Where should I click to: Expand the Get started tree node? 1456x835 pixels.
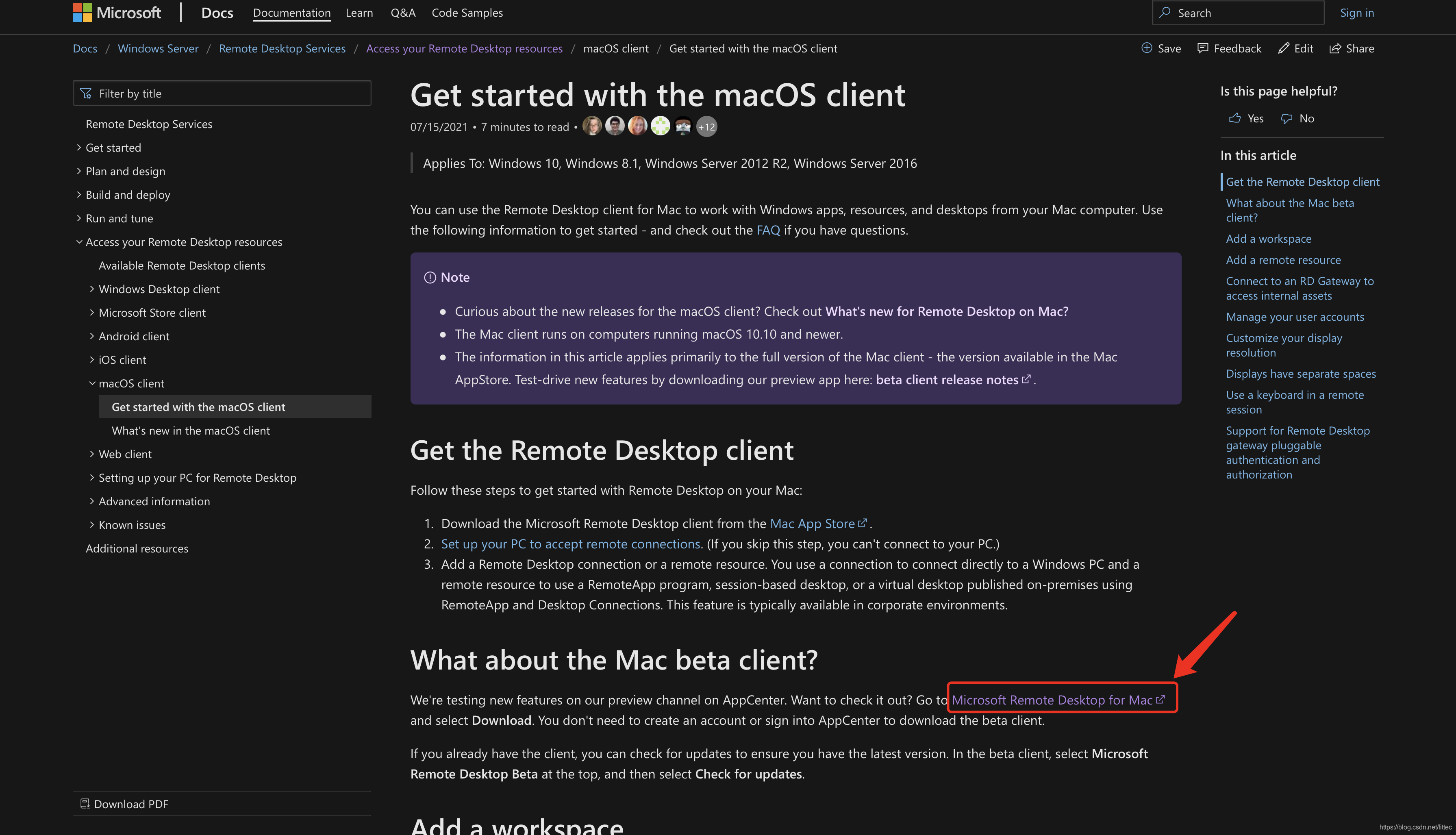point(79,148)
